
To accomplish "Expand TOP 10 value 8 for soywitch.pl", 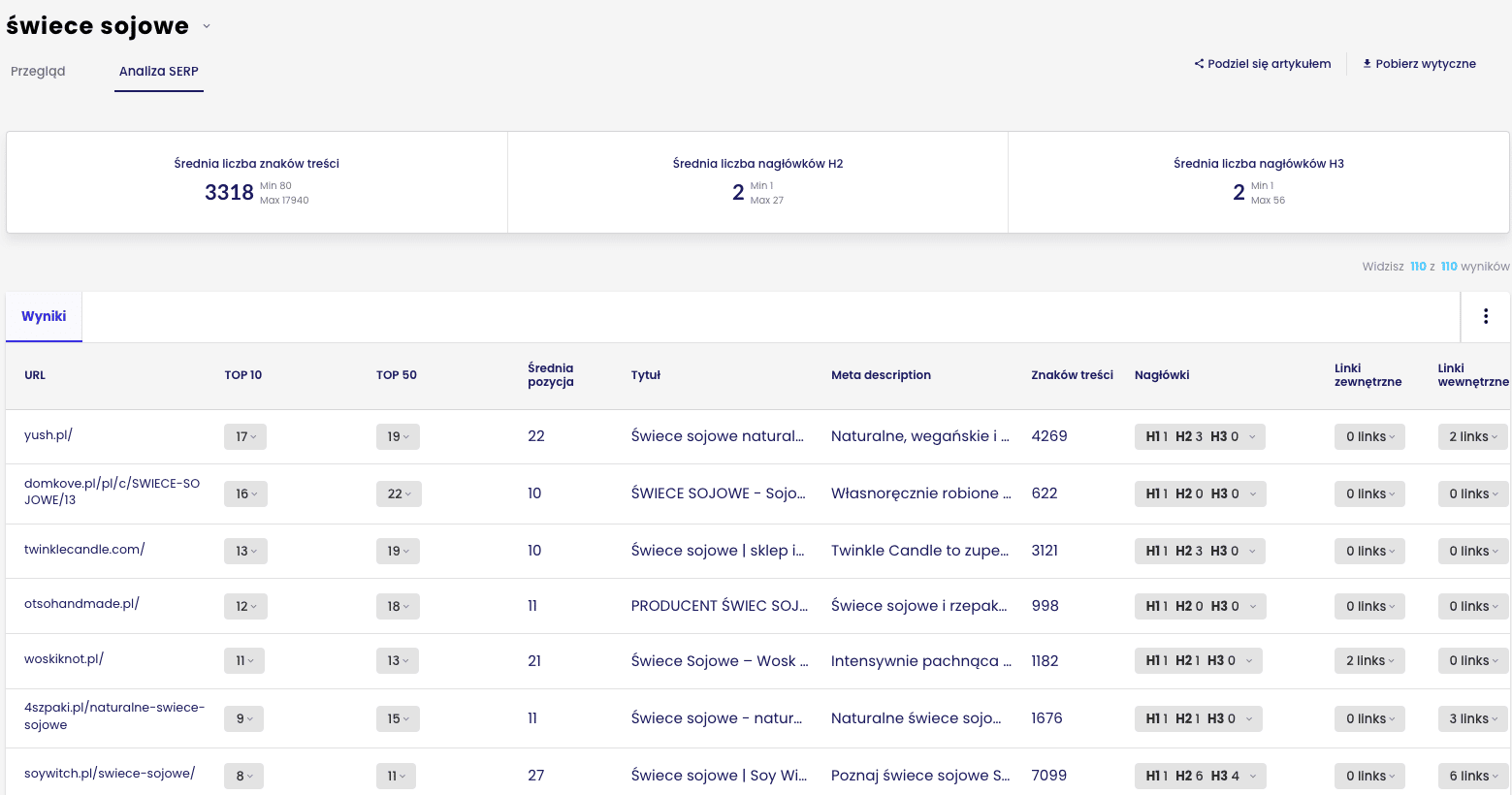I will (243, 776).
